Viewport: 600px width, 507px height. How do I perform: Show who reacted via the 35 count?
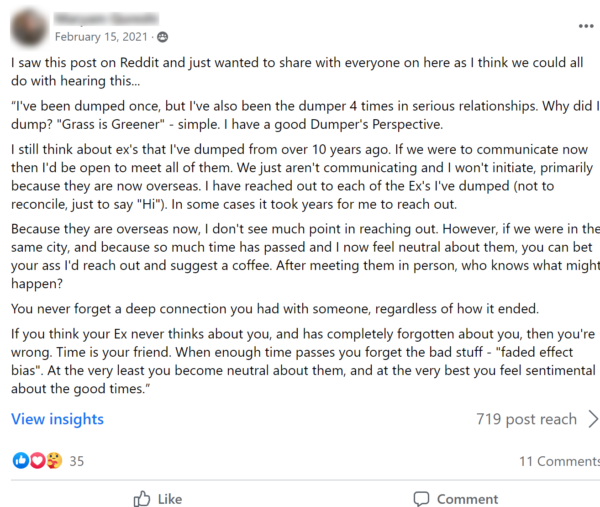(77, 461)
